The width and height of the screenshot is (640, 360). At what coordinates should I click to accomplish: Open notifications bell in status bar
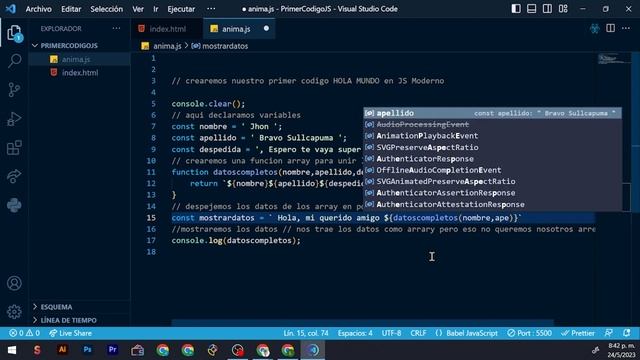(627, 333)
